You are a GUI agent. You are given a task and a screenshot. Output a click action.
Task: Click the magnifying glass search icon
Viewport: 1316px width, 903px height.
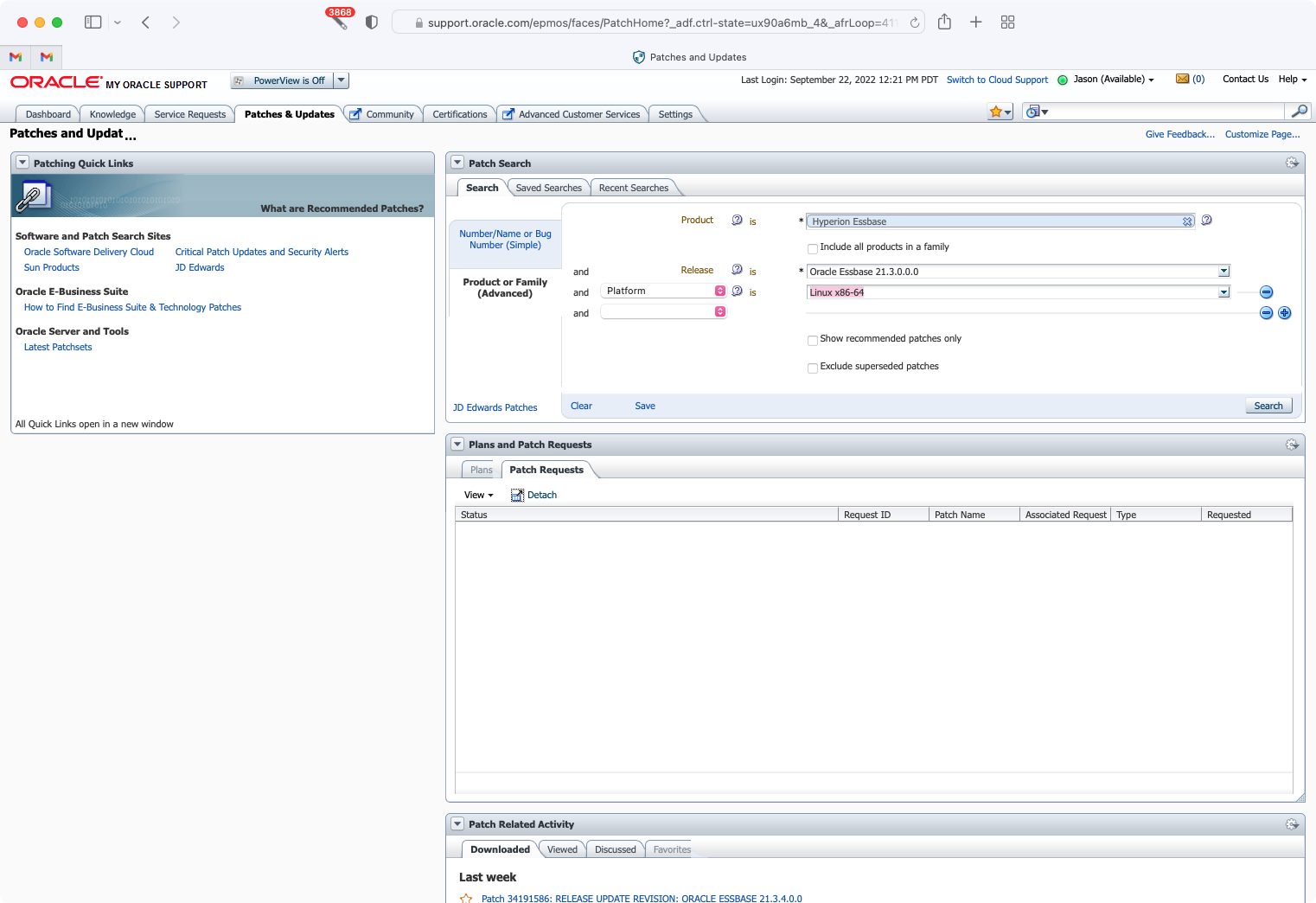tap(1300, 112)
